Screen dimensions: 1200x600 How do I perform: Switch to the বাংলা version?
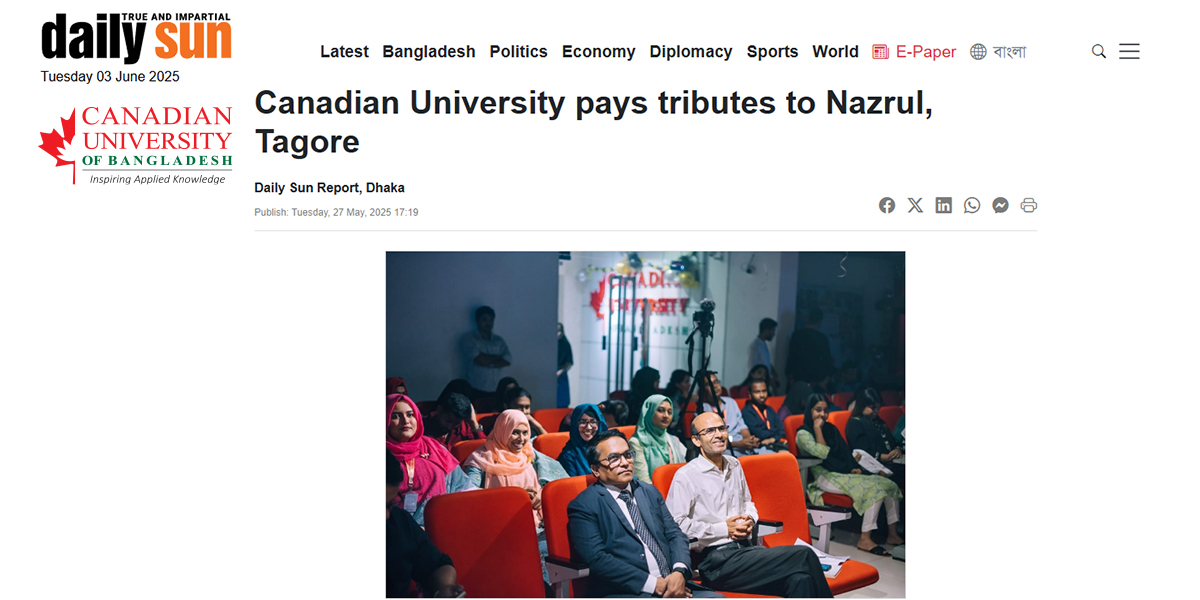click(1009, 52)
